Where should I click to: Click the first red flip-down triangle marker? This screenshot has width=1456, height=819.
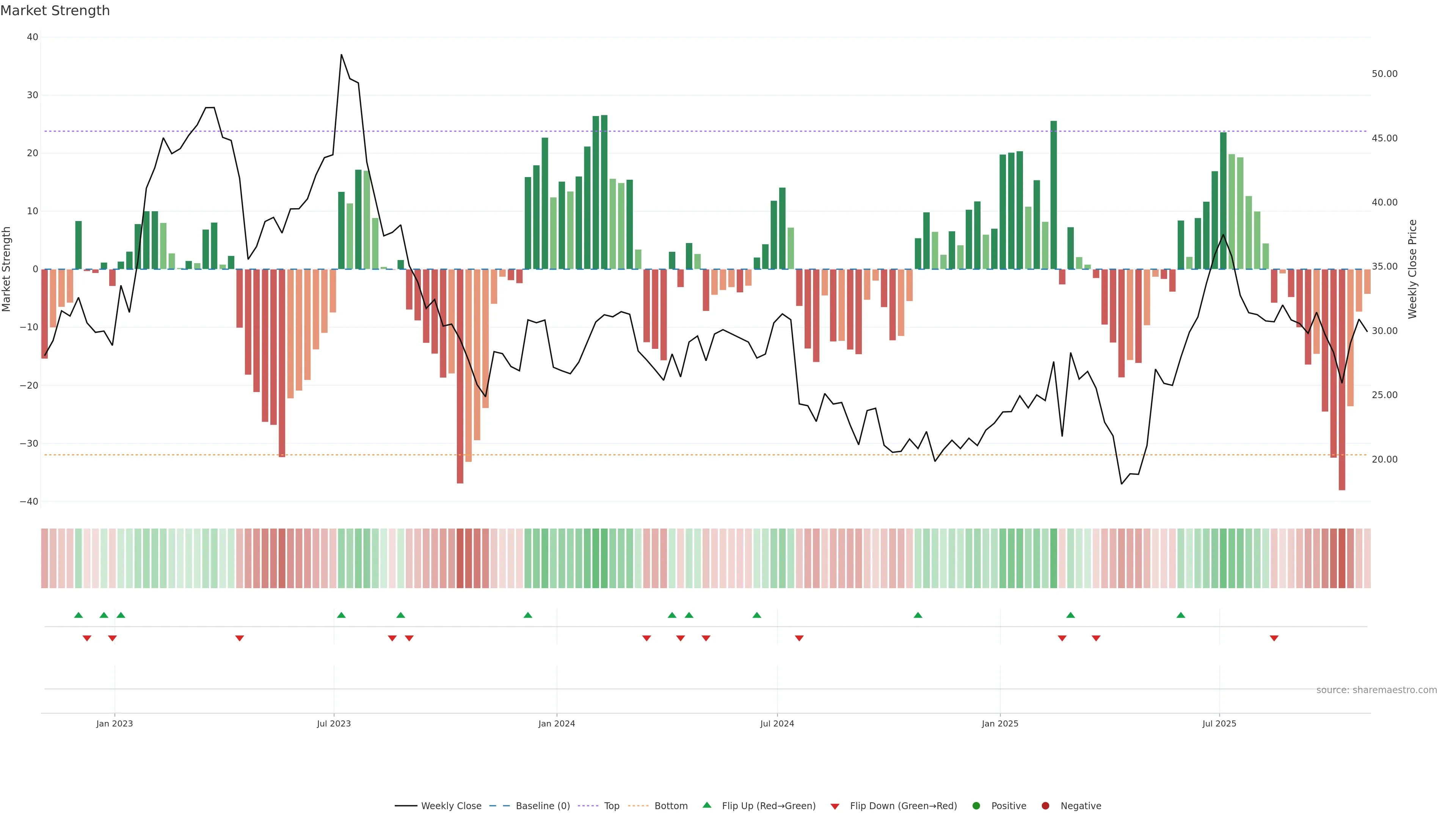point(87,638)
